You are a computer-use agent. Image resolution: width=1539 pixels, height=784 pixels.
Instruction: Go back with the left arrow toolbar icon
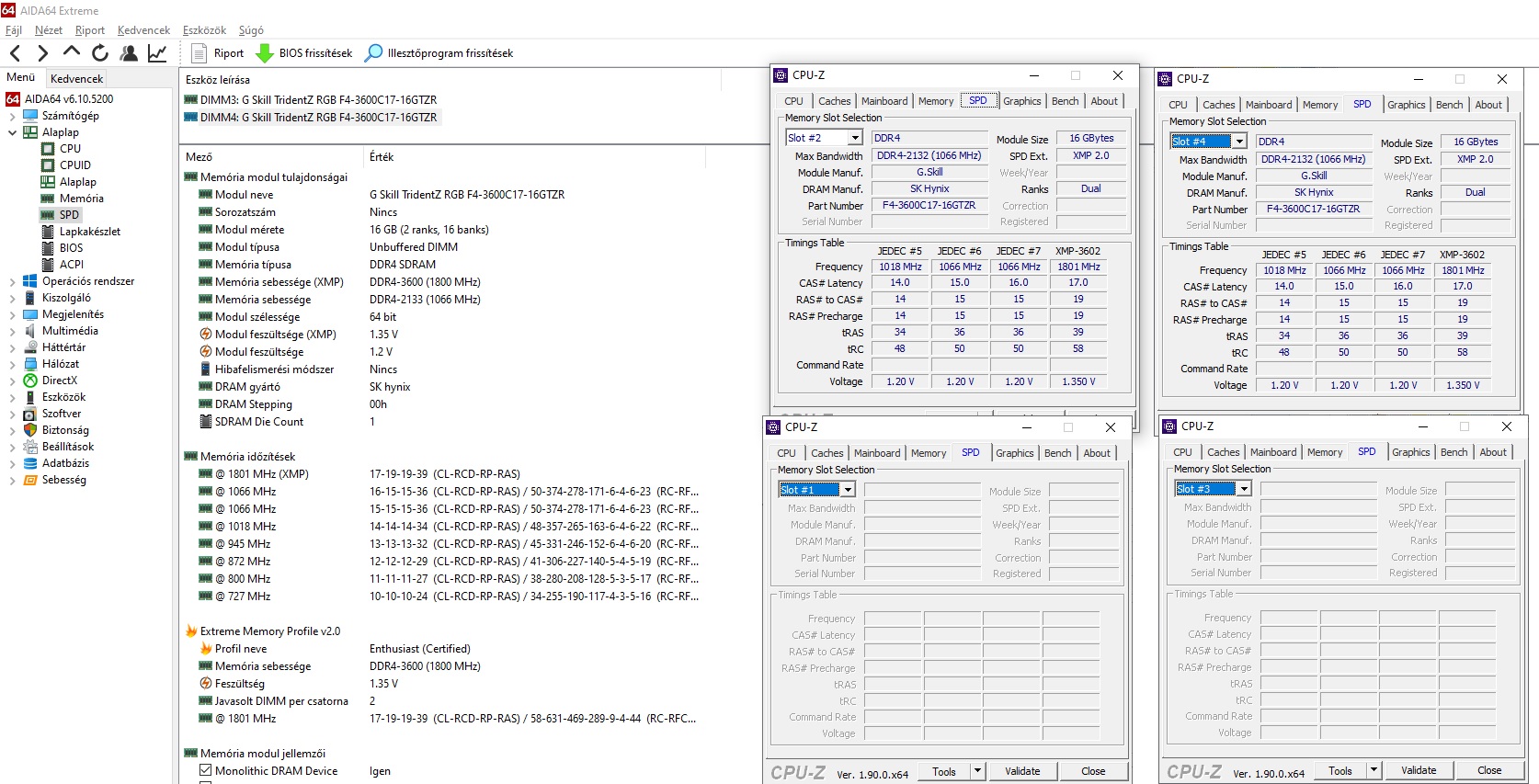(15, 53)
